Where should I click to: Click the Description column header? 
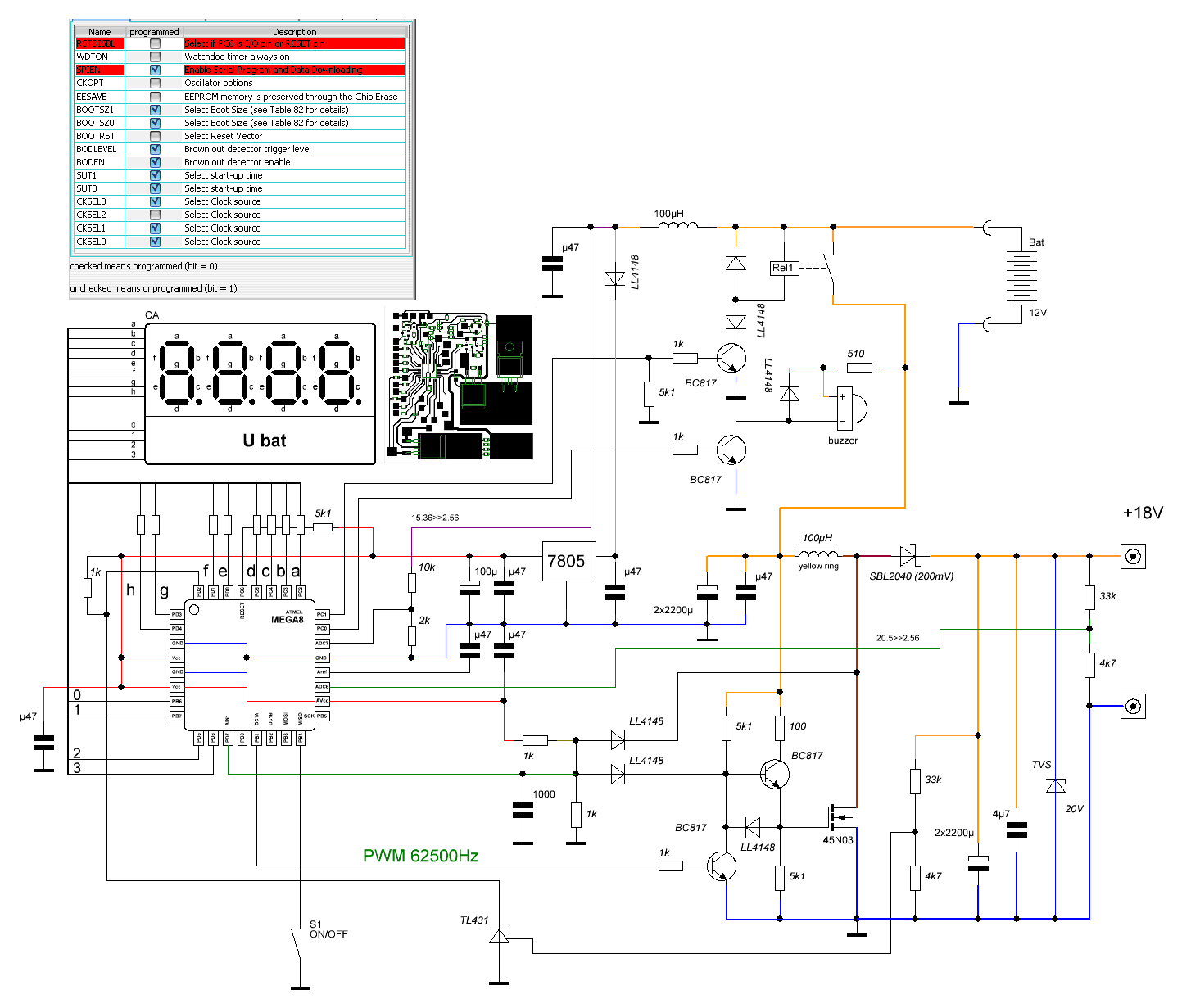click(x=295, y=32)
